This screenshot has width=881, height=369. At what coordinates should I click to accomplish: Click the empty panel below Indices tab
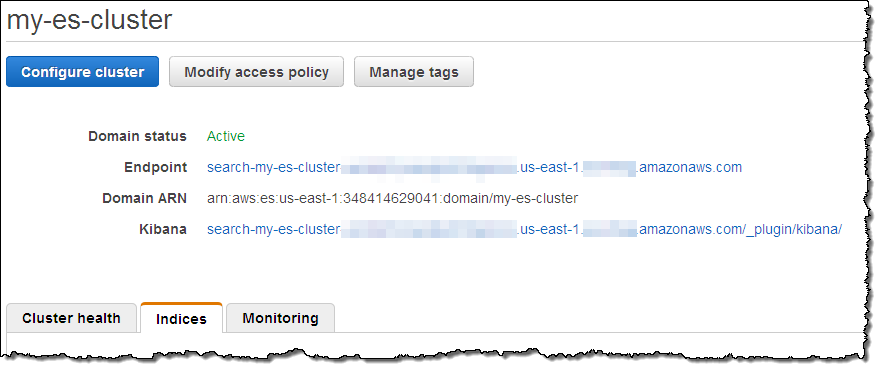point(433,343)
